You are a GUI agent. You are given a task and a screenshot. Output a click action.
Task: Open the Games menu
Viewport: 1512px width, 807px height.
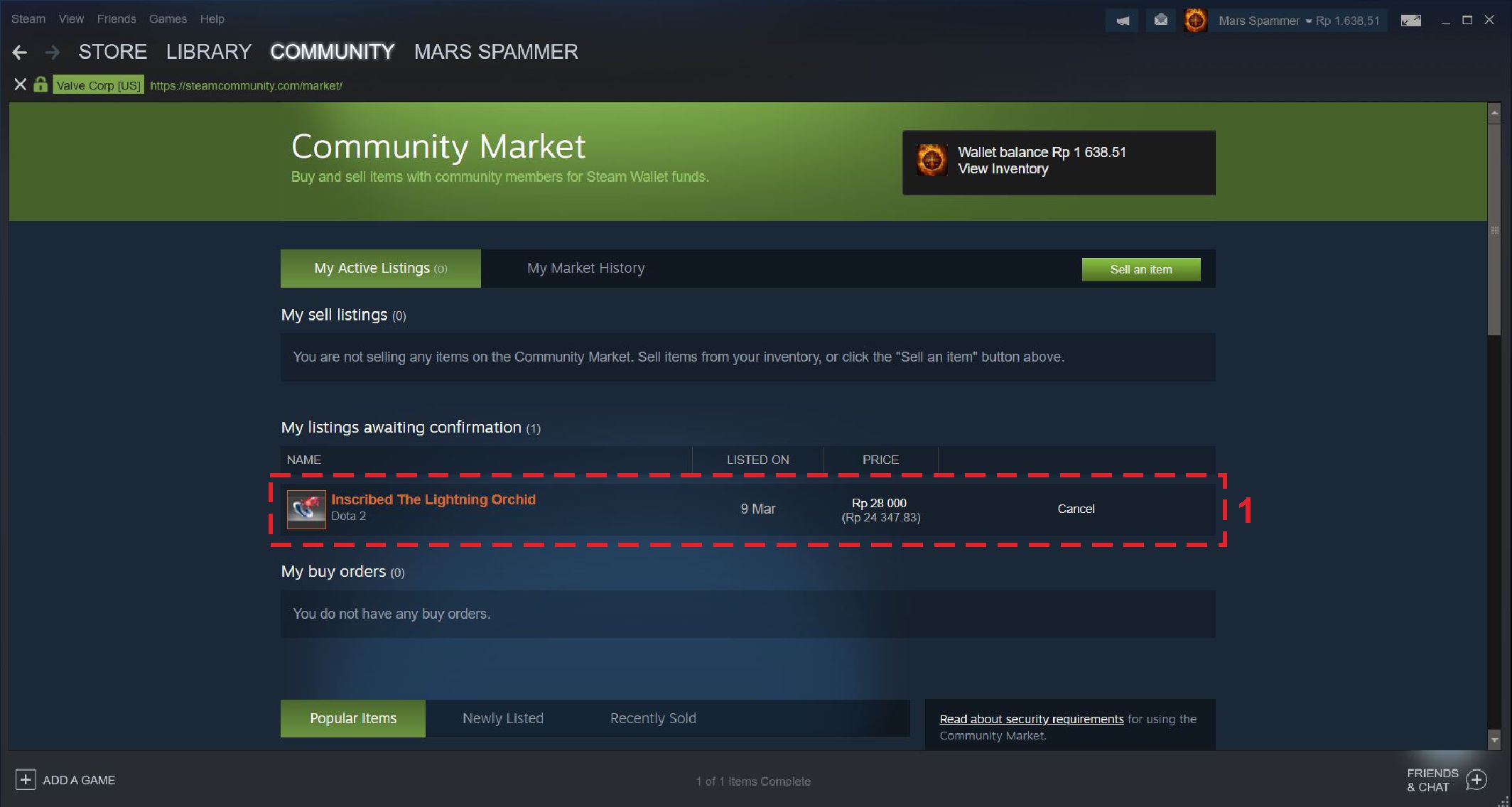coord(168,19)
